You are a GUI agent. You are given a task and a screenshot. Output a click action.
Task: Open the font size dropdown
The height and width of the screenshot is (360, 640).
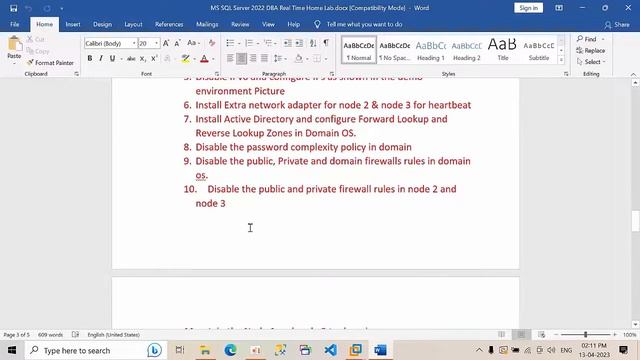(156, 43)
